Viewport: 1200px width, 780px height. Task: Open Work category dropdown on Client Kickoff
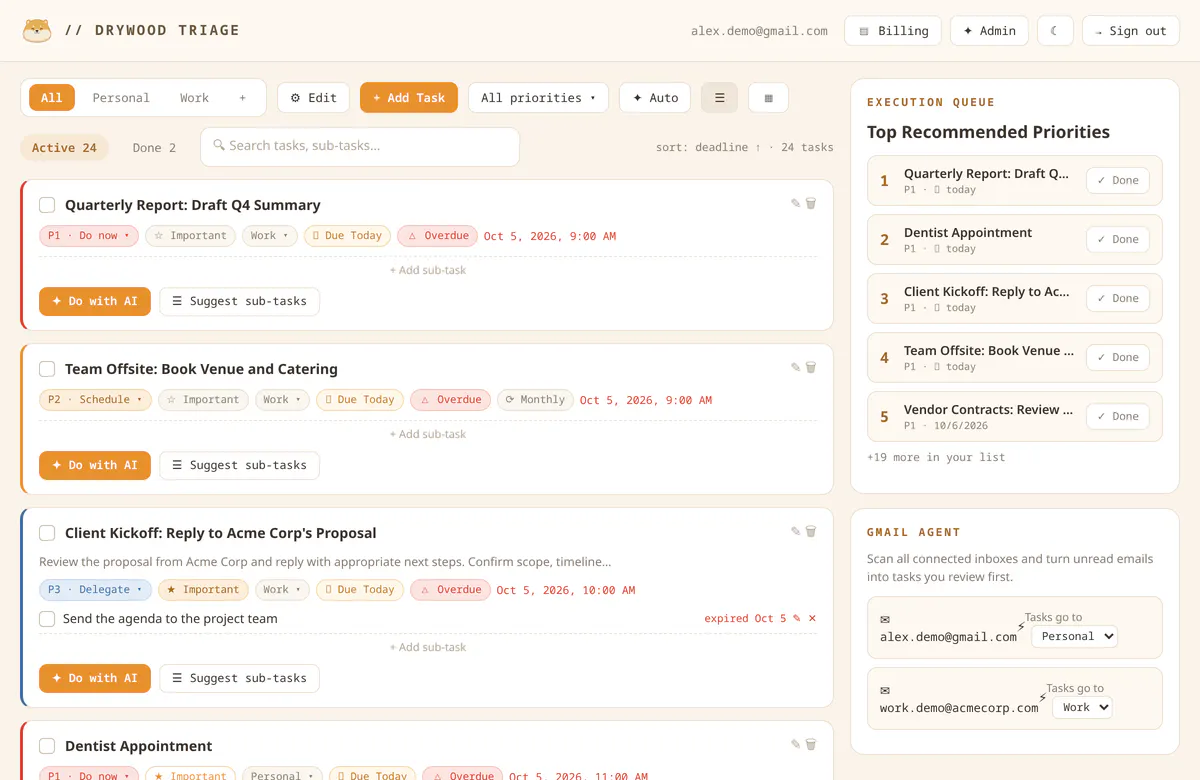(282, 590)
